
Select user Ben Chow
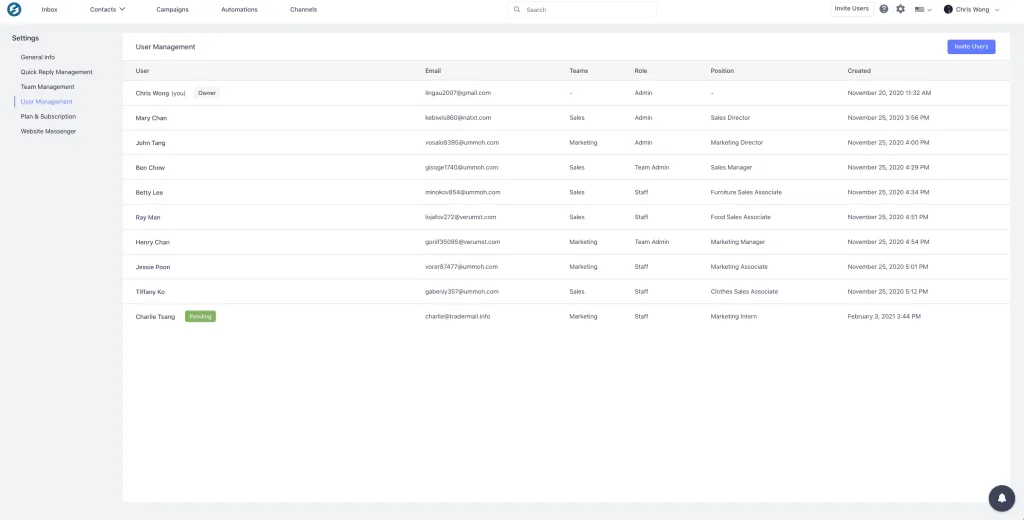pos(150,168)
